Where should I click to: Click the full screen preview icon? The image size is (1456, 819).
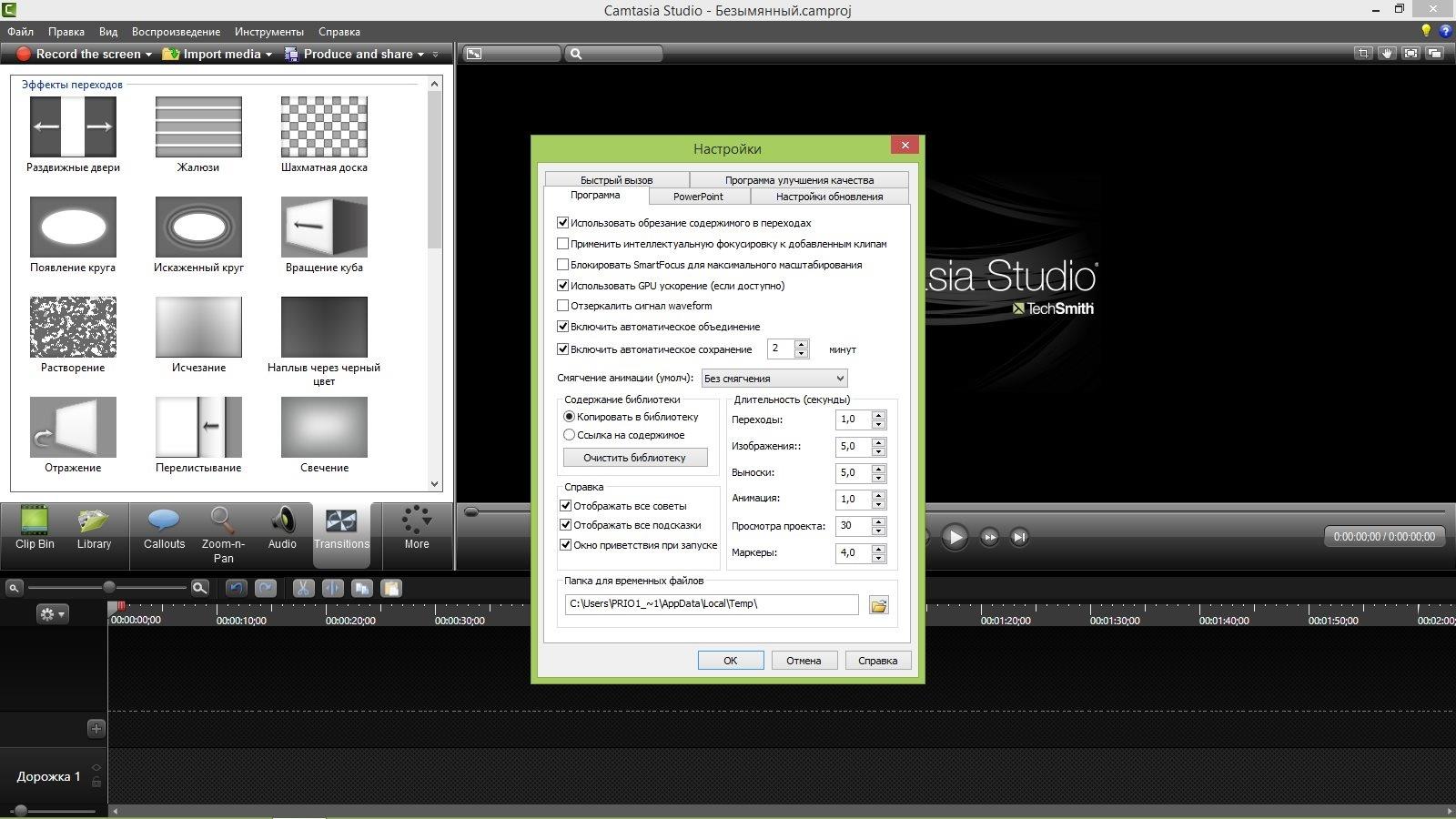tap(1410, 54)
